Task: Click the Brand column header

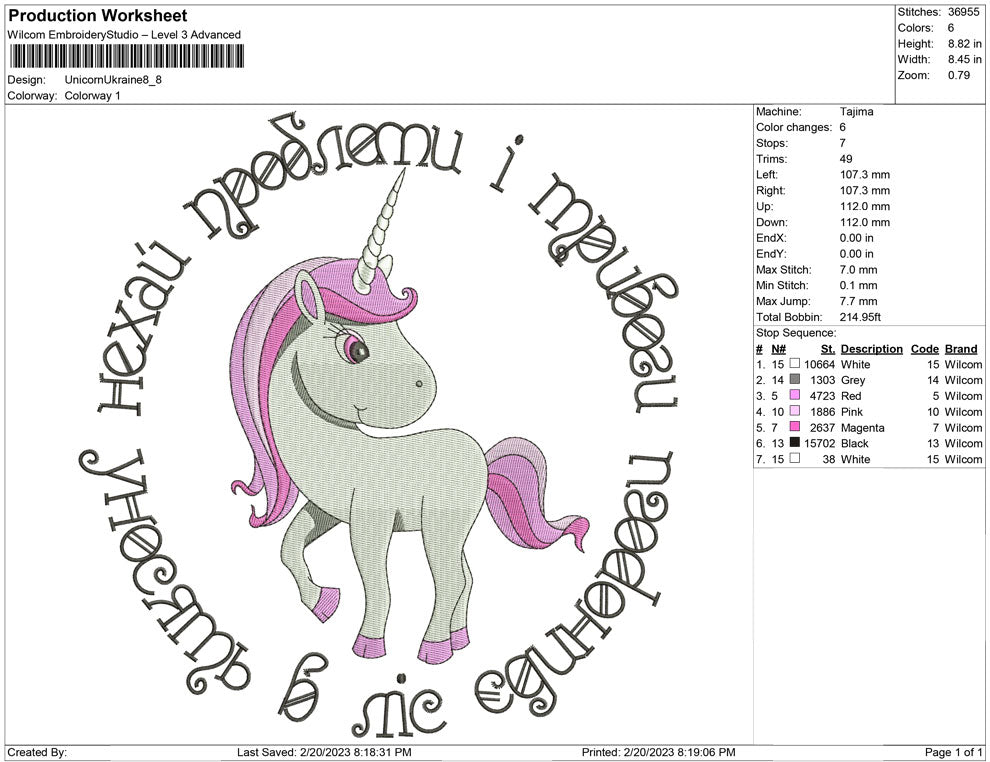Action: tap(959, 349)
